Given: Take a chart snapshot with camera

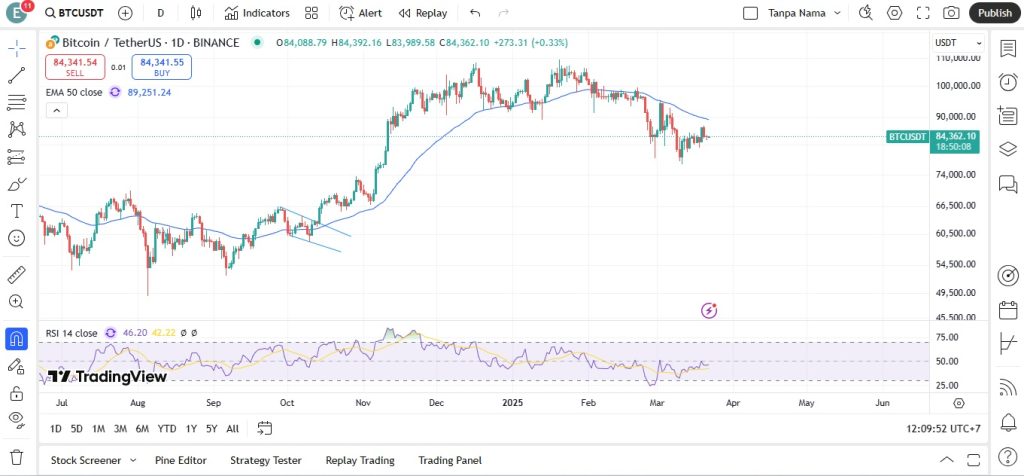Looking at the screenshot, I should [x=952, y=13].
